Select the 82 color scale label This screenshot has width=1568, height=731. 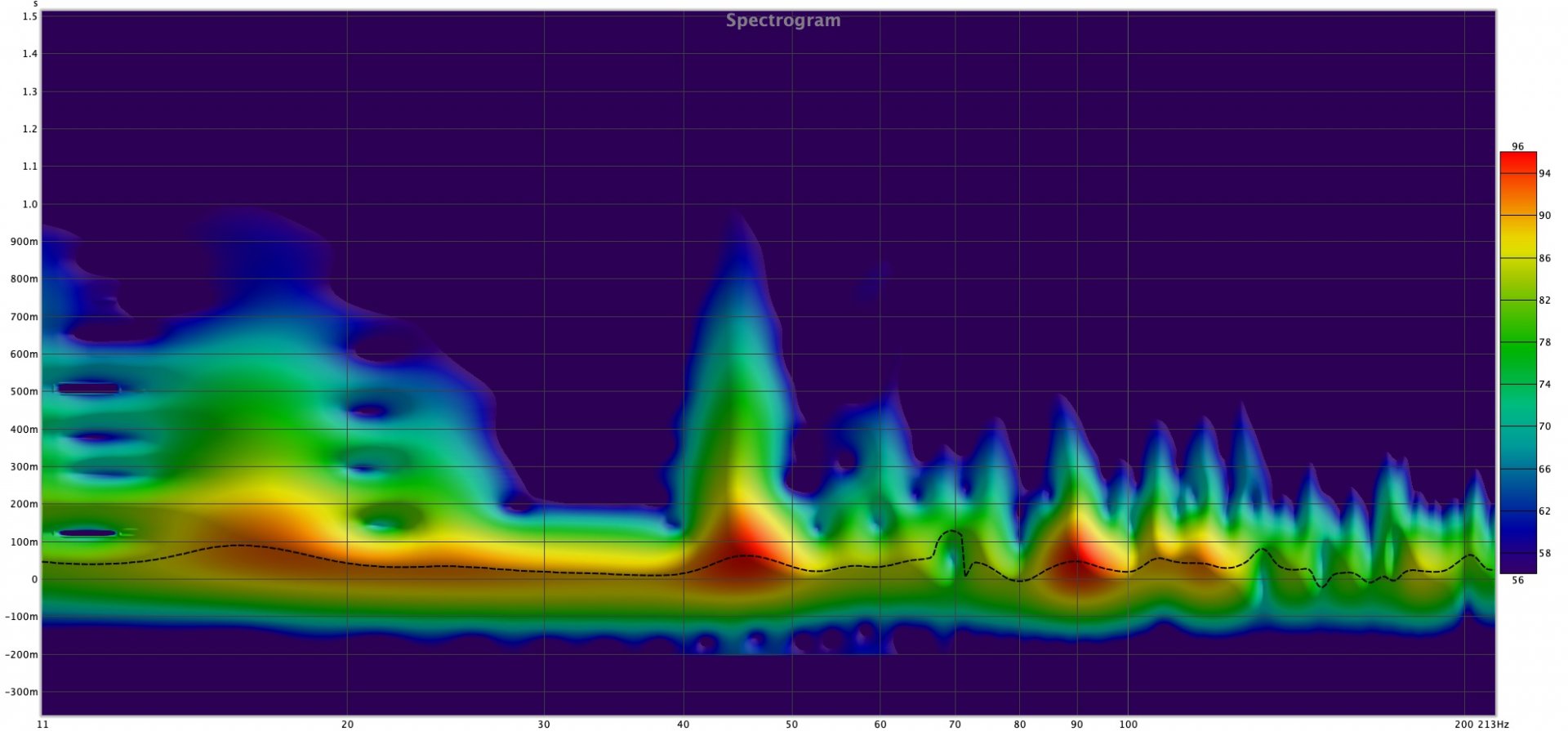[x=1544, y=301]
